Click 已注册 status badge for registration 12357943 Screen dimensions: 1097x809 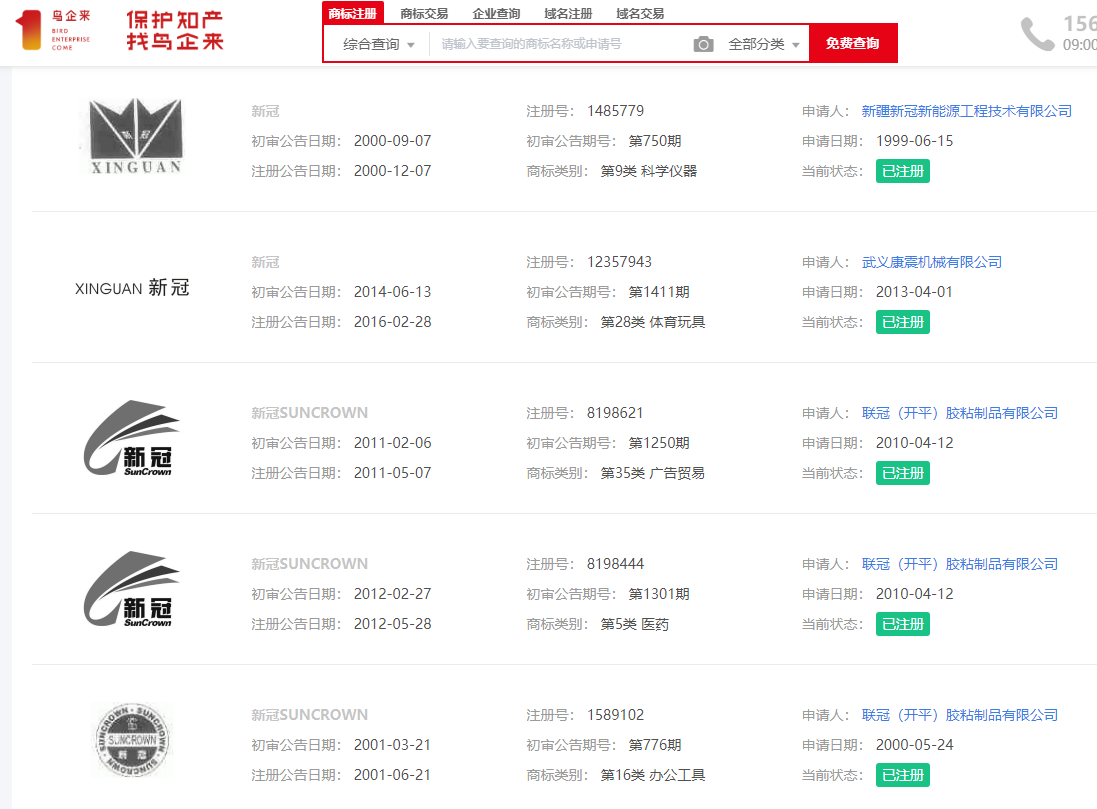click(x=903, y=323)
